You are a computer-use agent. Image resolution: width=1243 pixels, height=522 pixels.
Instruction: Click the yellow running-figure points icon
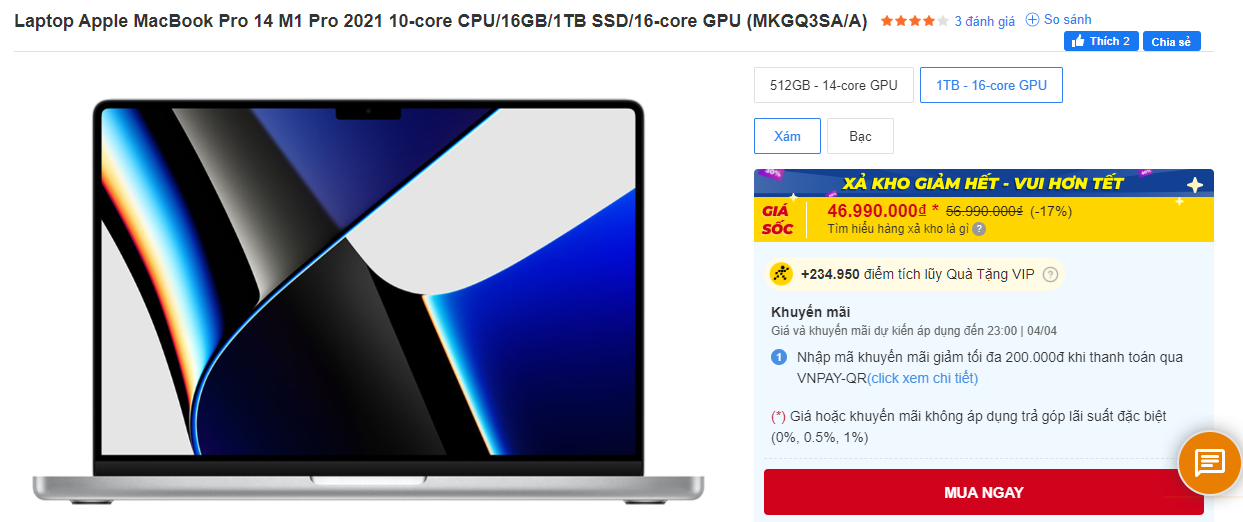[782, 274]
